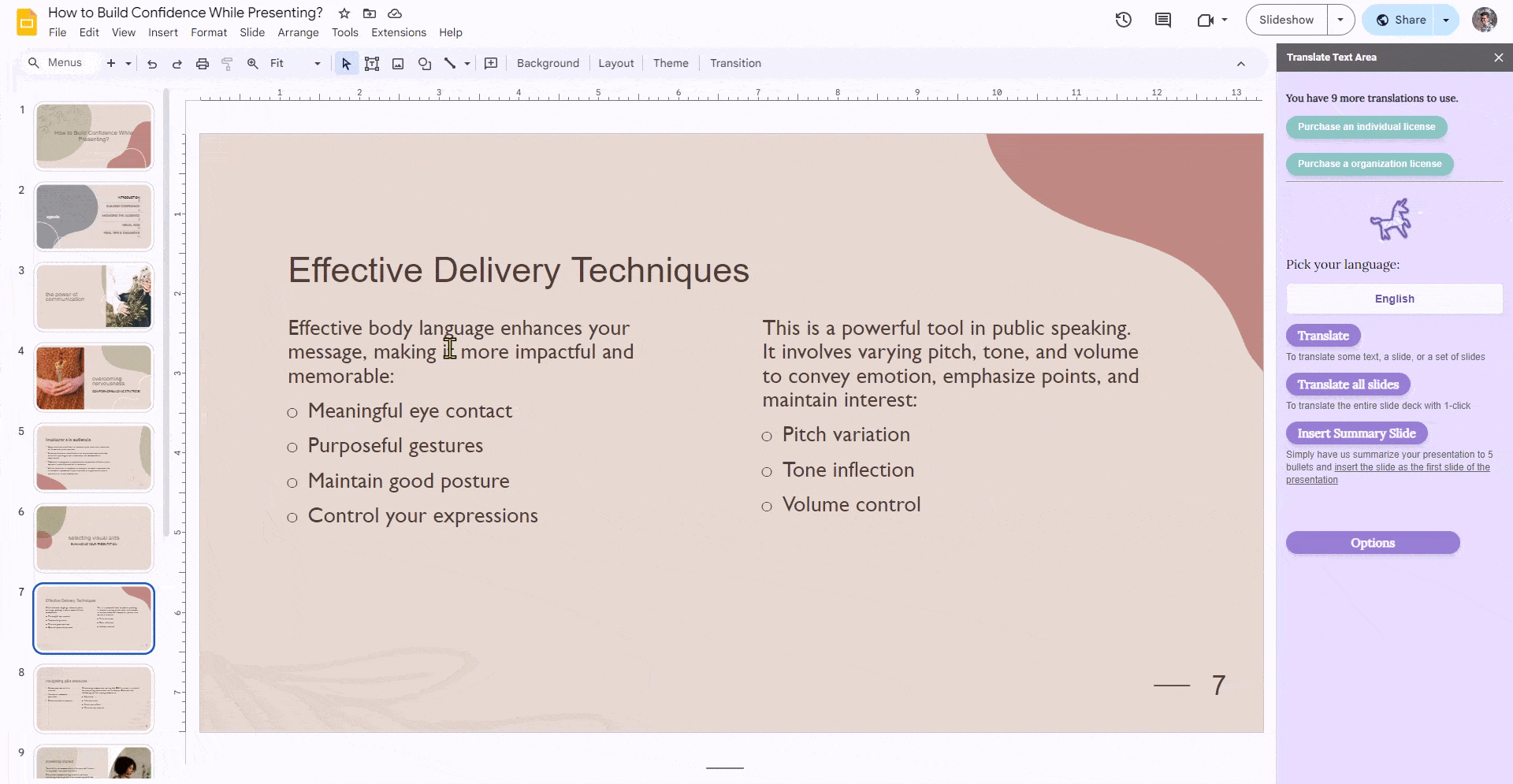1513x784 pixels.
Task: Click the Undo icon
Action: pyautogui.click(x=152, y=63)
